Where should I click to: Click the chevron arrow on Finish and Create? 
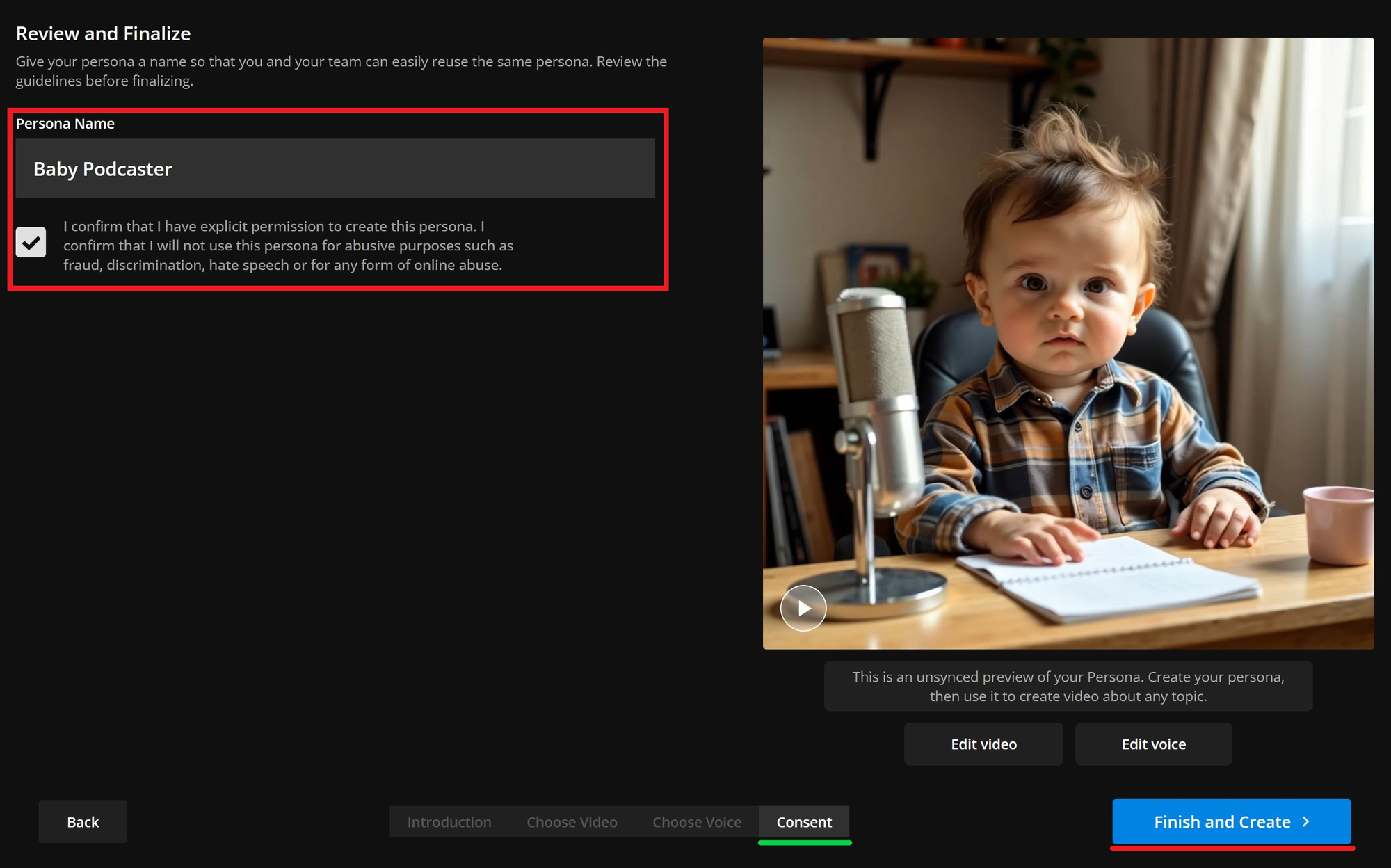[1305, 821]
